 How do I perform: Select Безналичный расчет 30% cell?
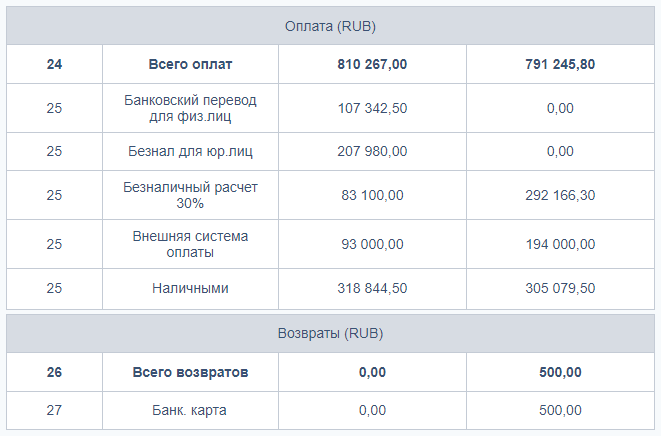click(190, 195)
